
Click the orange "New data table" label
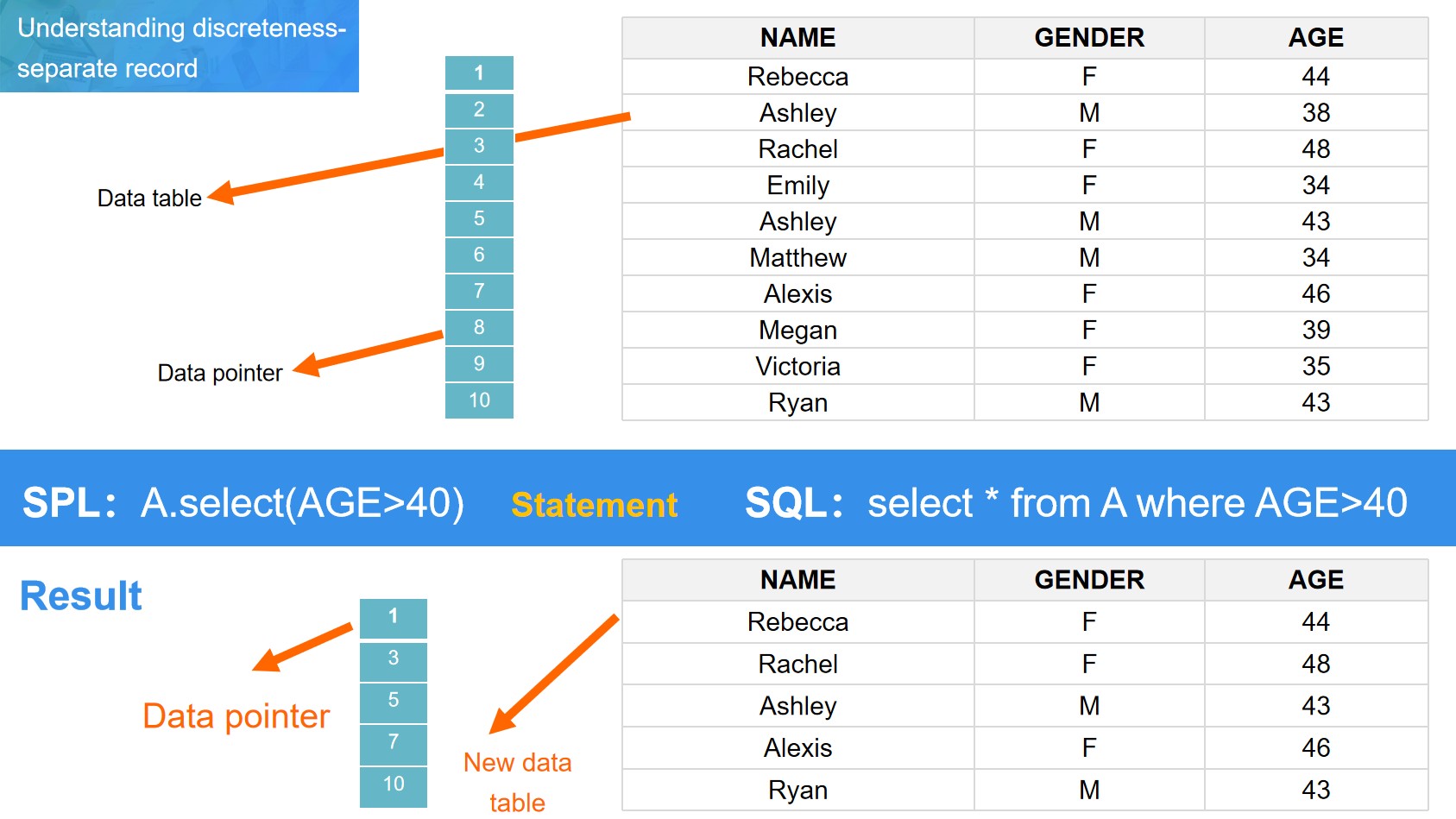click(517, 782)
